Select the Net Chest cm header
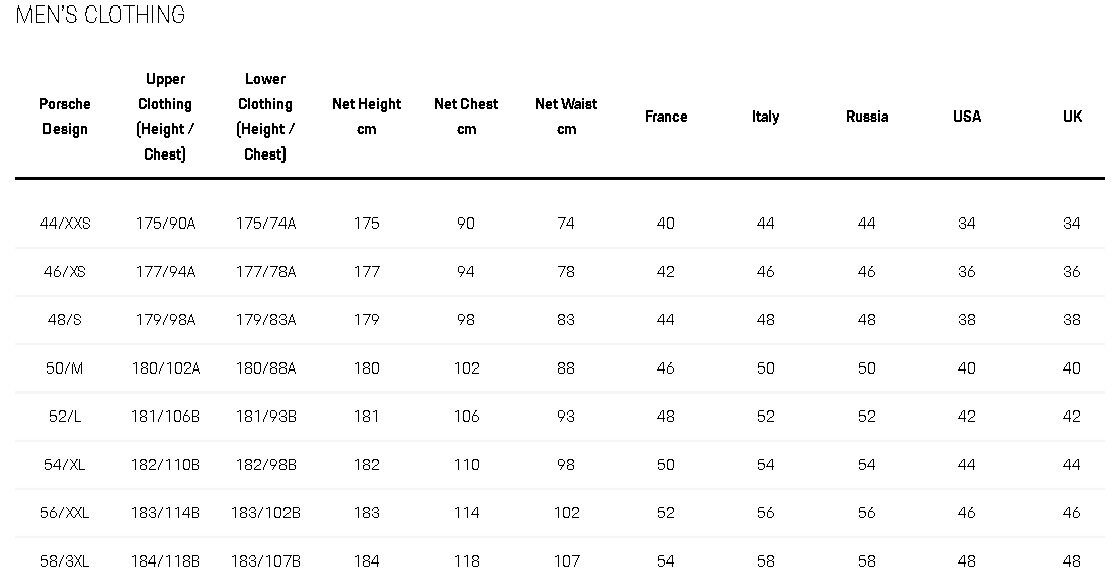This screenshot has height=583, width=1111. coord(466,116)
